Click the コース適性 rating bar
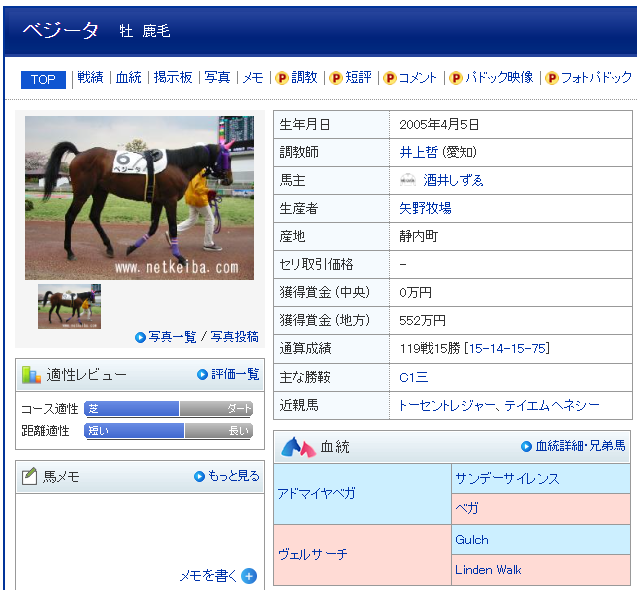 click(x=168, y=409)
